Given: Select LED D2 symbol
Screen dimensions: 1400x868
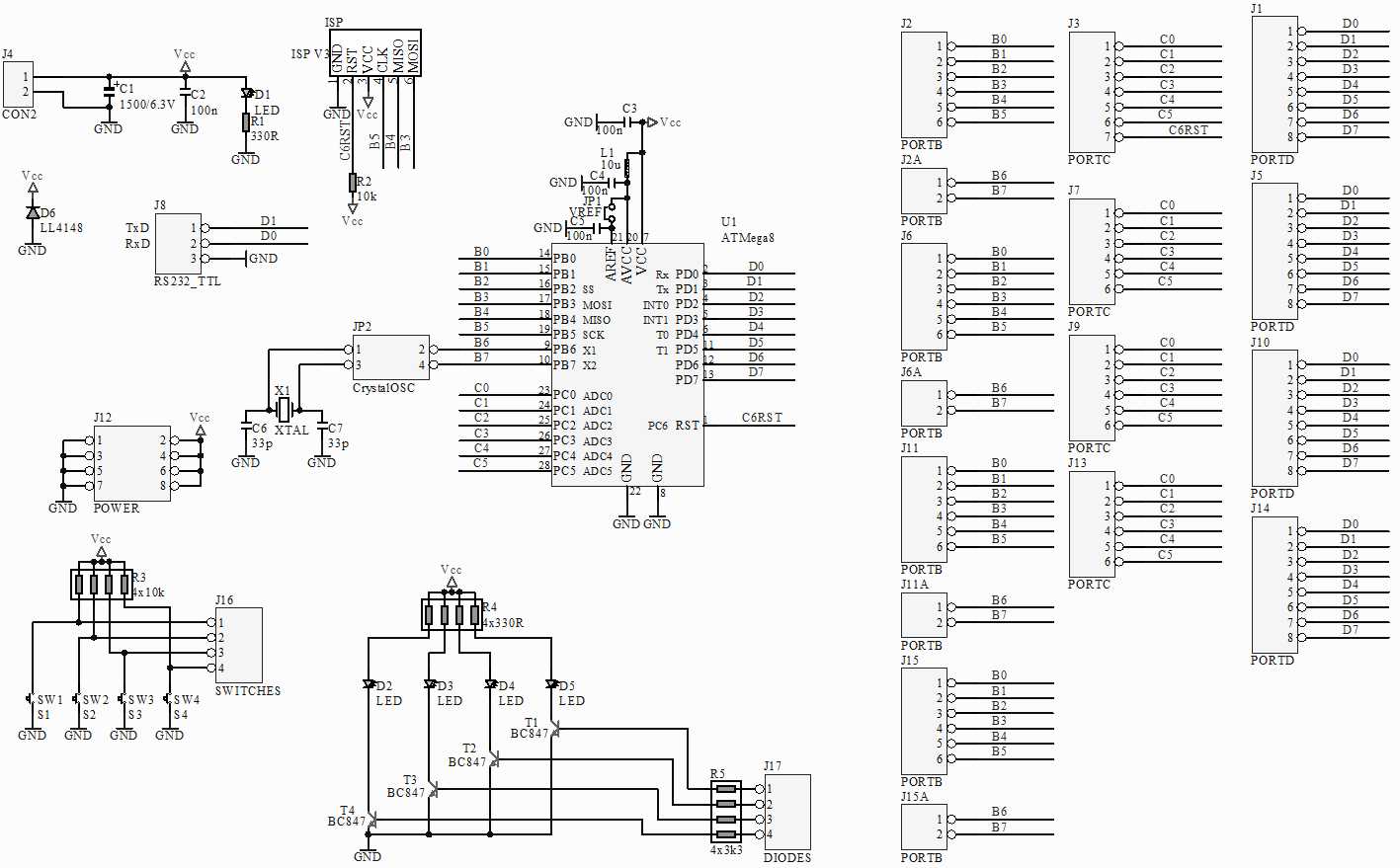Looking at the screenshot, I should [369, 683].
